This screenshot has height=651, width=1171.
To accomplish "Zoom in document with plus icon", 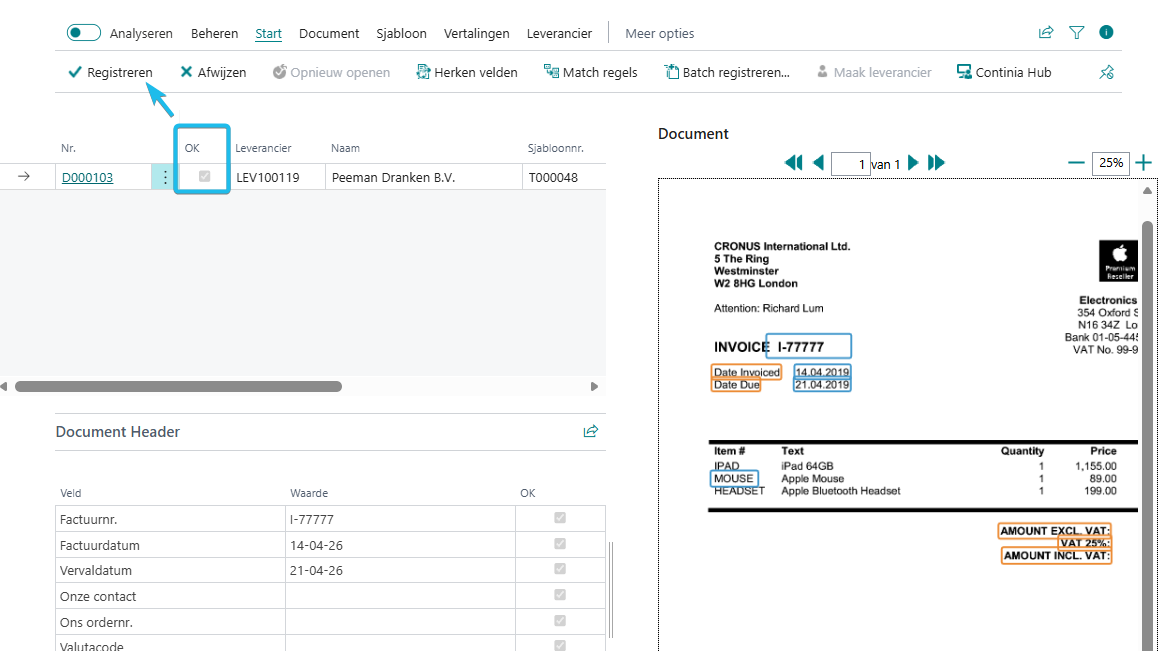I will pyautogui.click(x=1144, y=163).
